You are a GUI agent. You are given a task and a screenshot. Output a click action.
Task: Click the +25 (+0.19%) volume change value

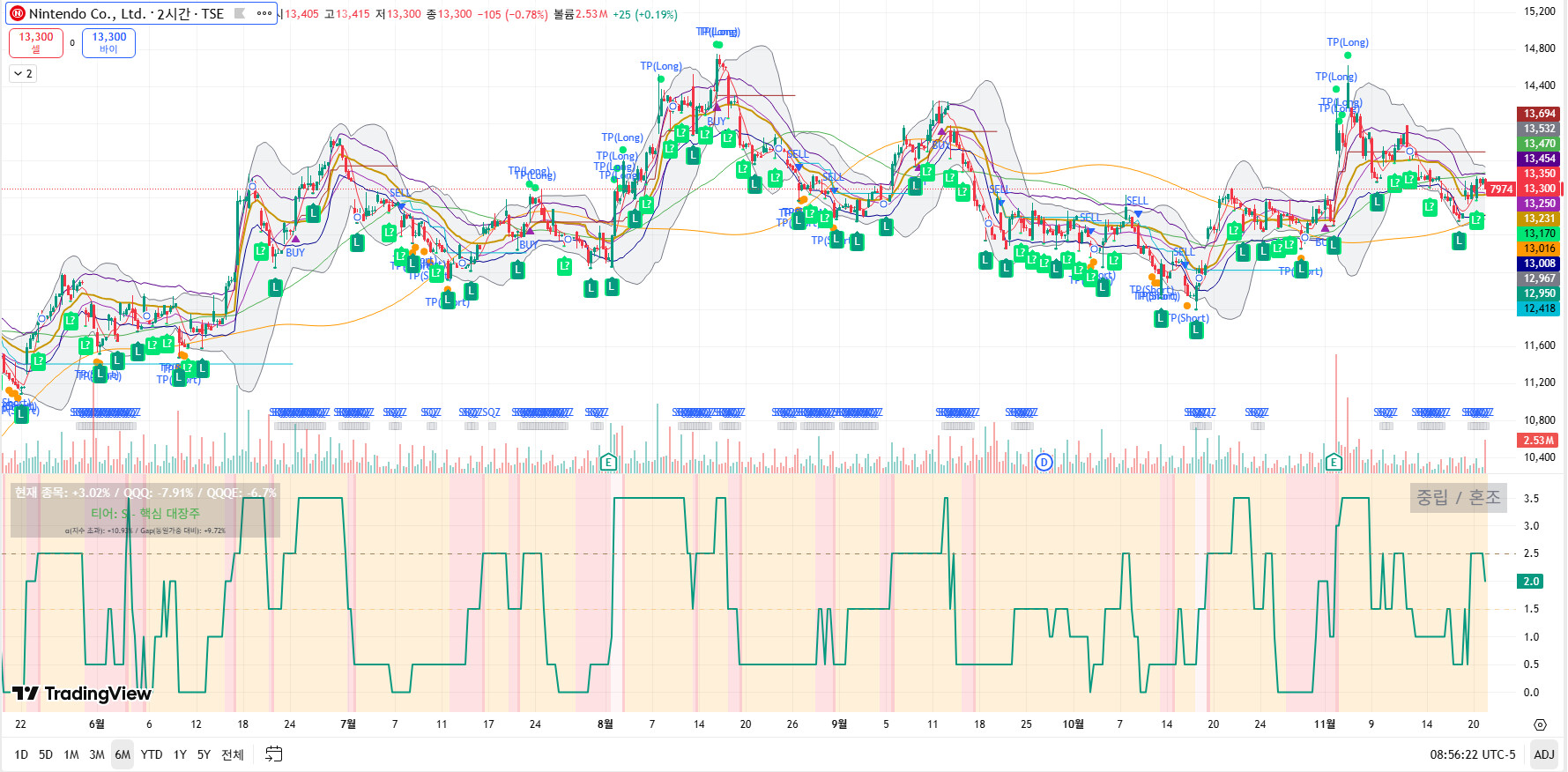click(x=645, y=14)
